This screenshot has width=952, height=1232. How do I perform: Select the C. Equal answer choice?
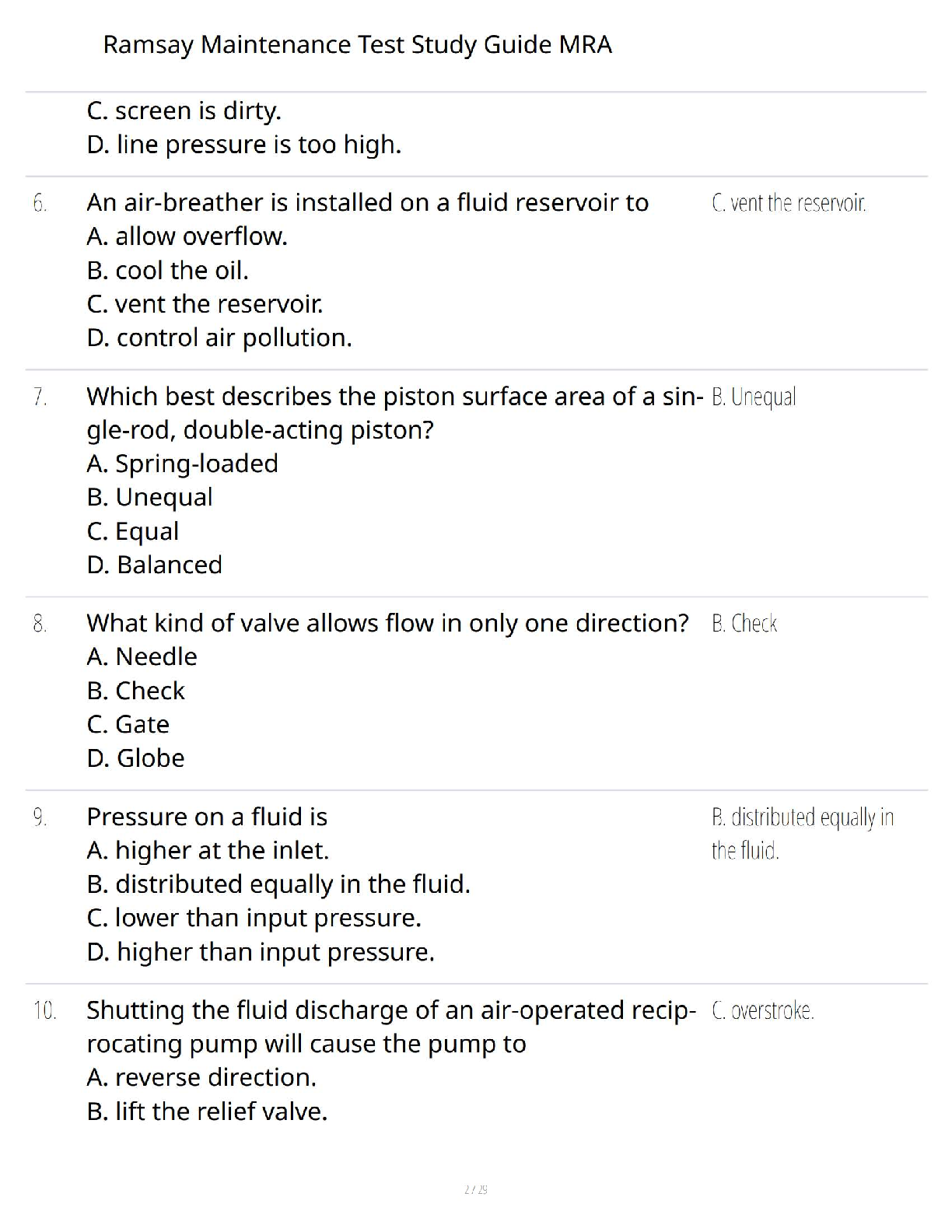pyautogui.click(x=133, y=531)
